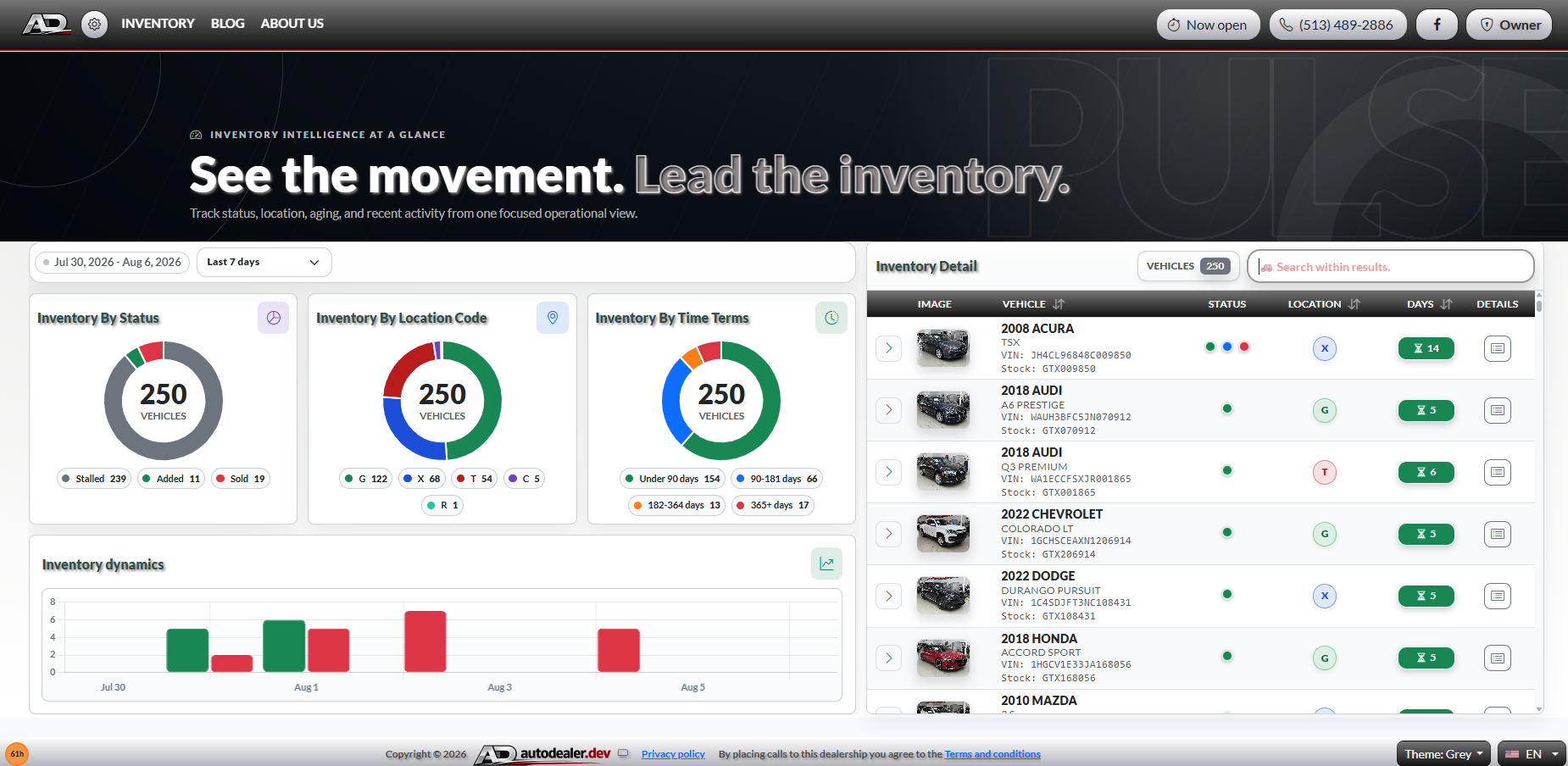The width and height of the screenshot is (1568, 766).
Task: Open the EN language dropdown
Action: coord(1532,754)
